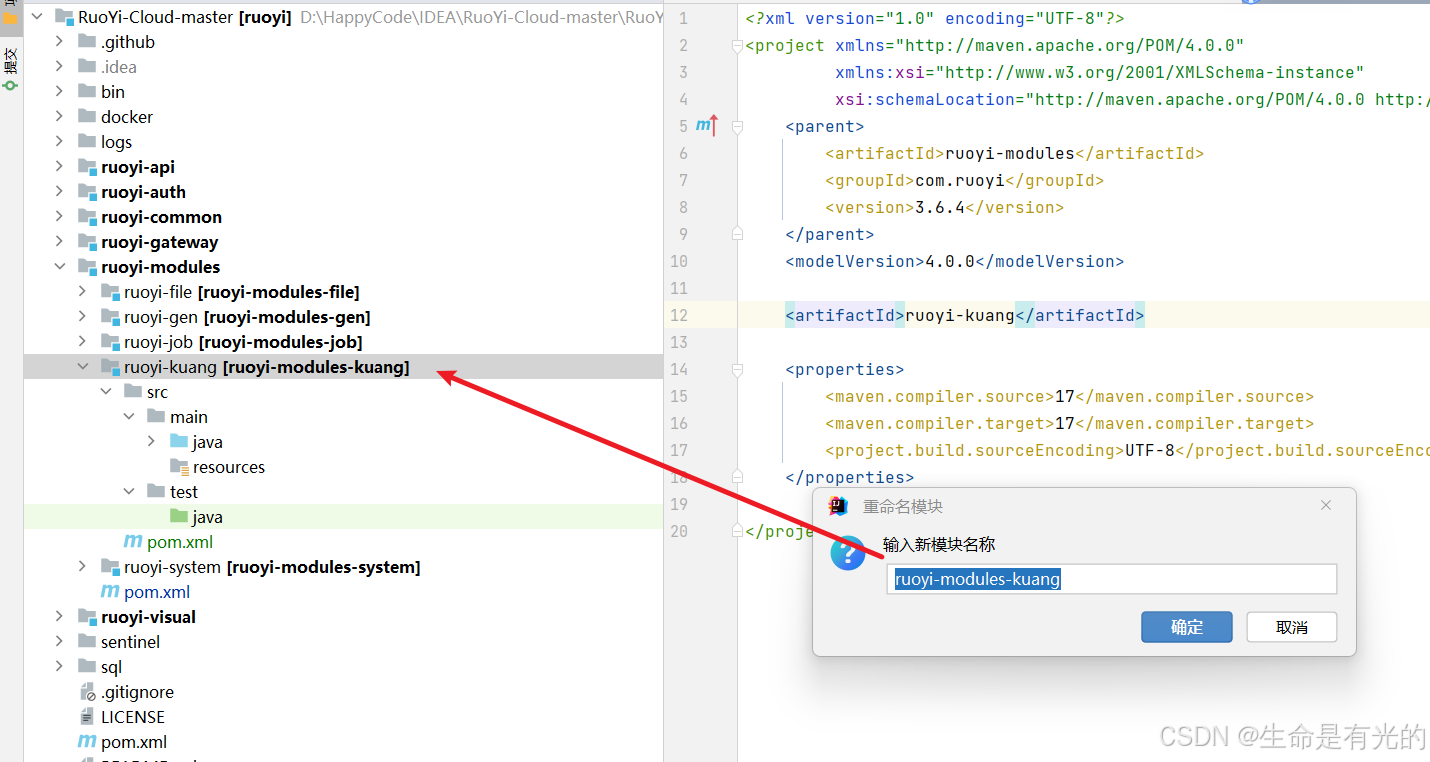Screen dimensions: 1430x762
Task: Collapse the src folder node
Action: point(106,392)
